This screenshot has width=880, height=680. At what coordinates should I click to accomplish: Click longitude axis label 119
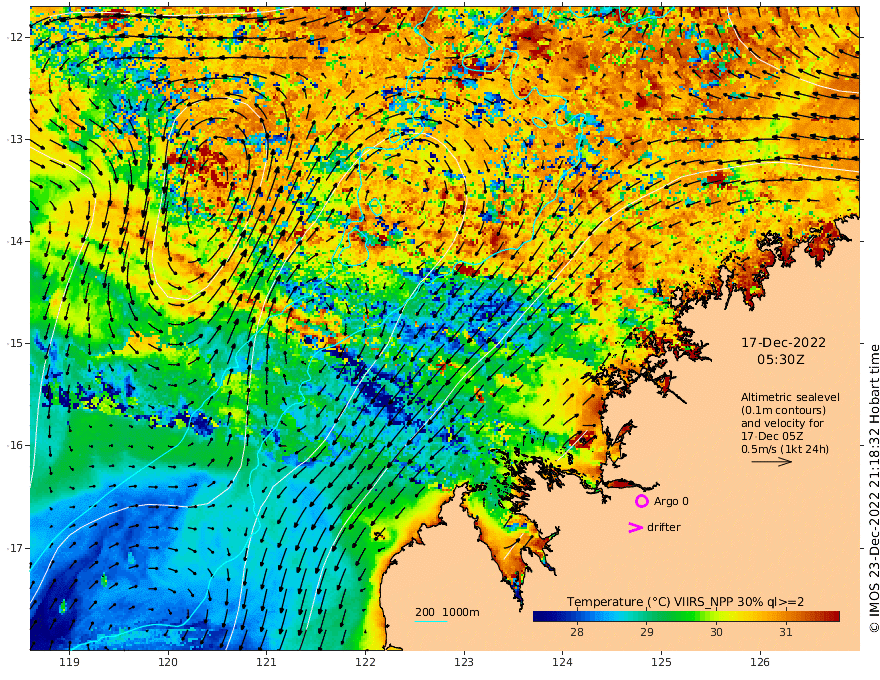(69, 662)
